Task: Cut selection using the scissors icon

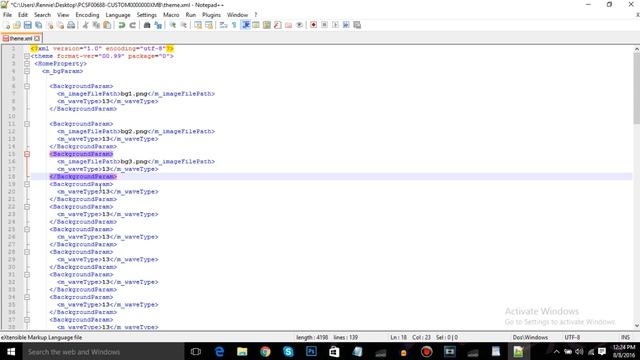Action: click(85, 25)
